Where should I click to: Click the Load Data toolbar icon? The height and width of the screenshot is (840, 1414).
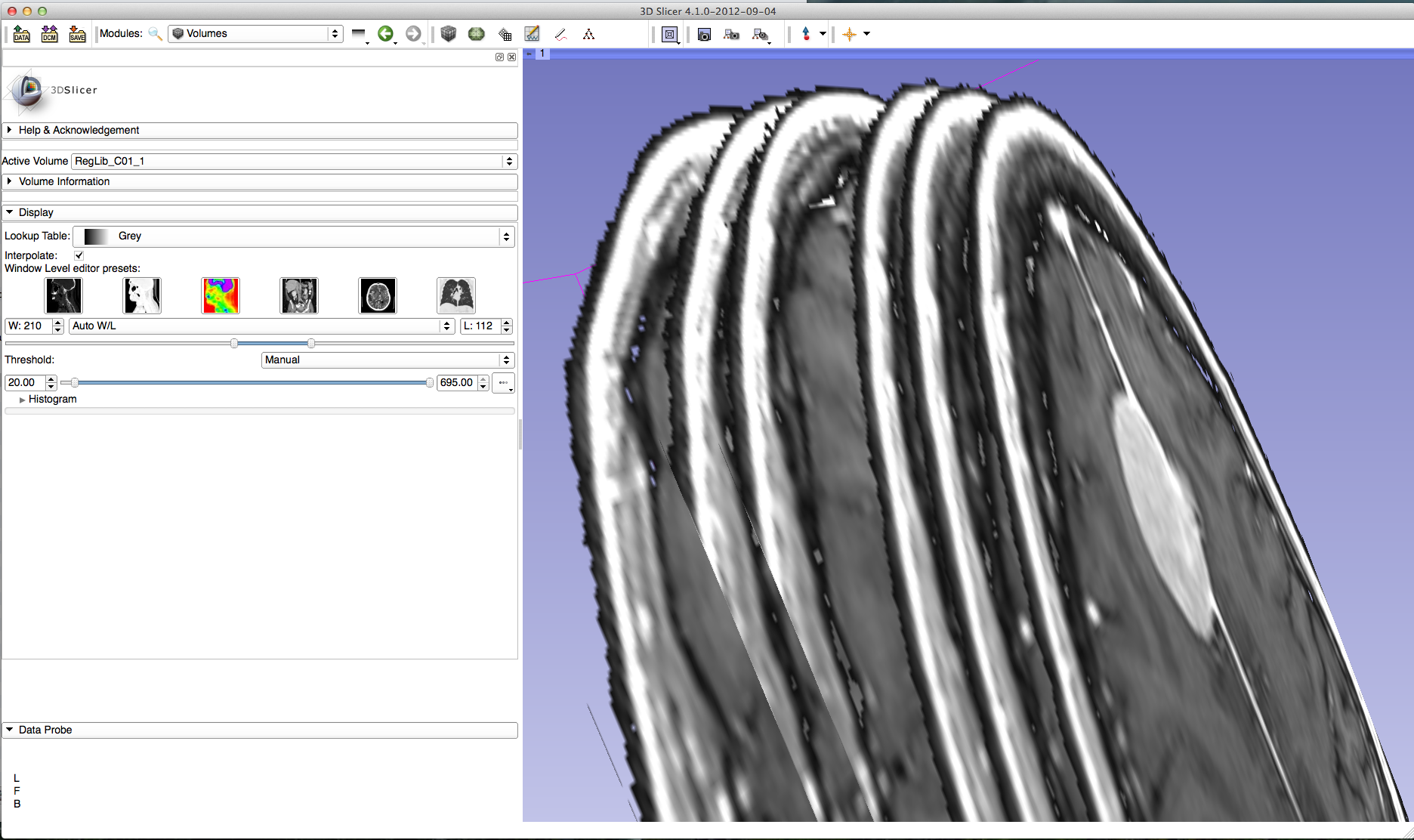click(x=21, y=34)
